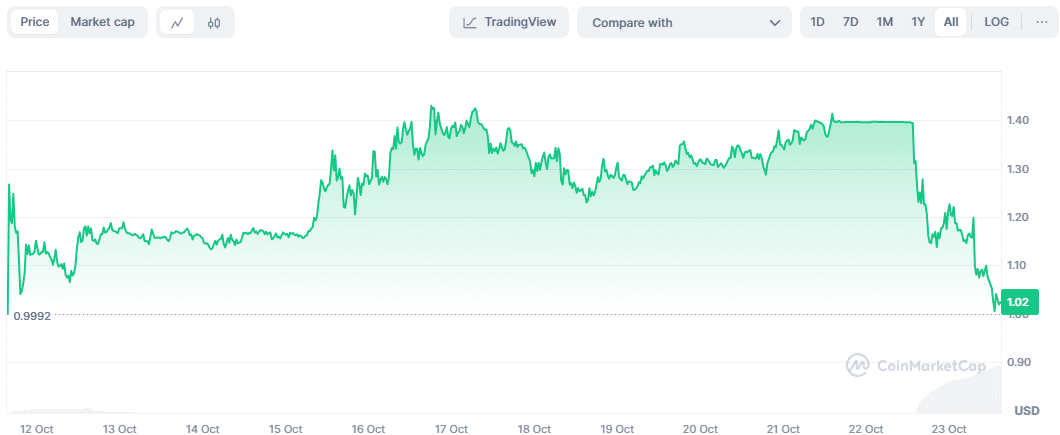Open the TradingView chart button

[x=509, y=22]
